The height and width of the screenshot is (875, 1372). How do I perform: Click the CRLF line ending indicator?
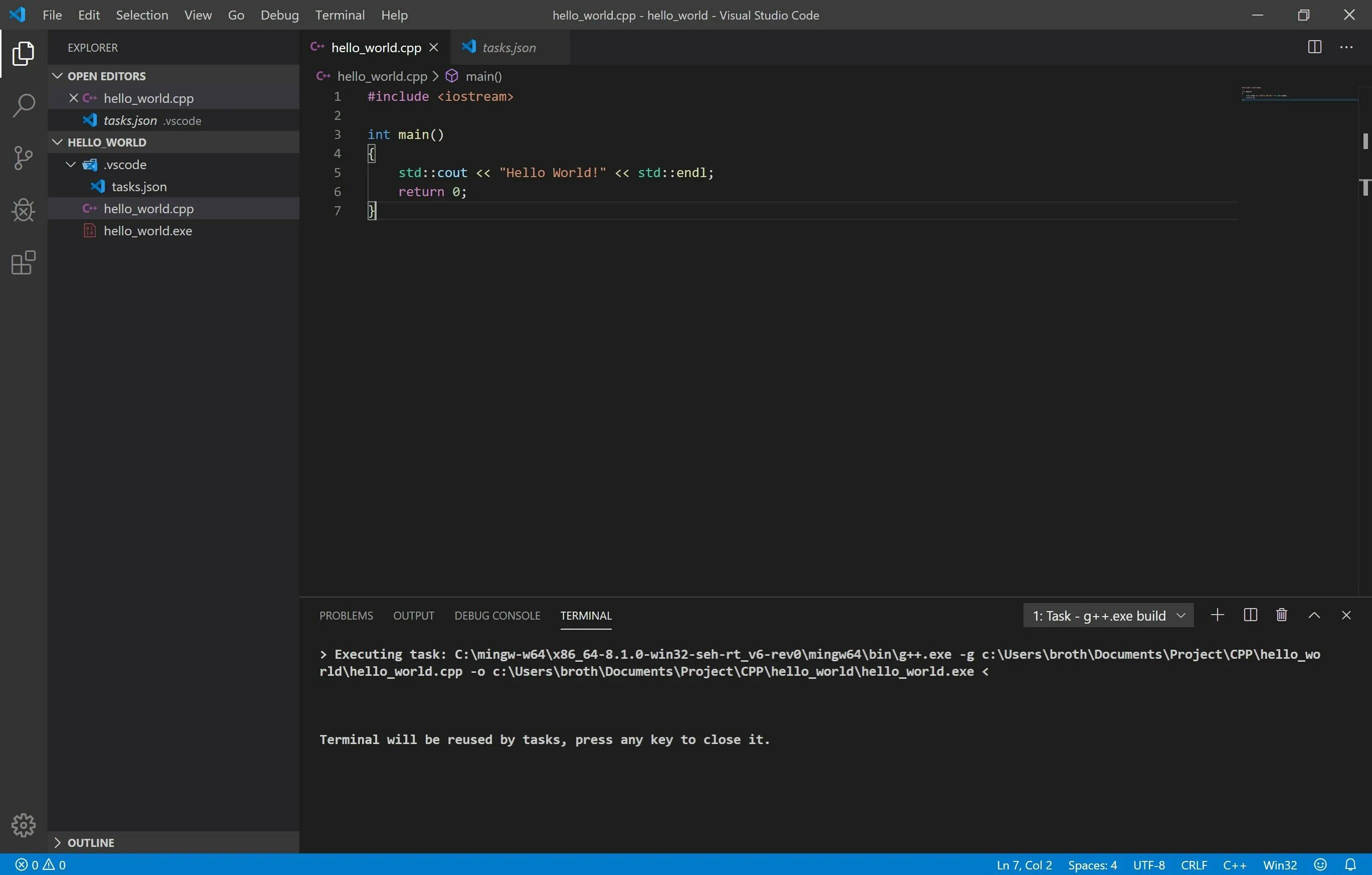tap(1193, 865)
